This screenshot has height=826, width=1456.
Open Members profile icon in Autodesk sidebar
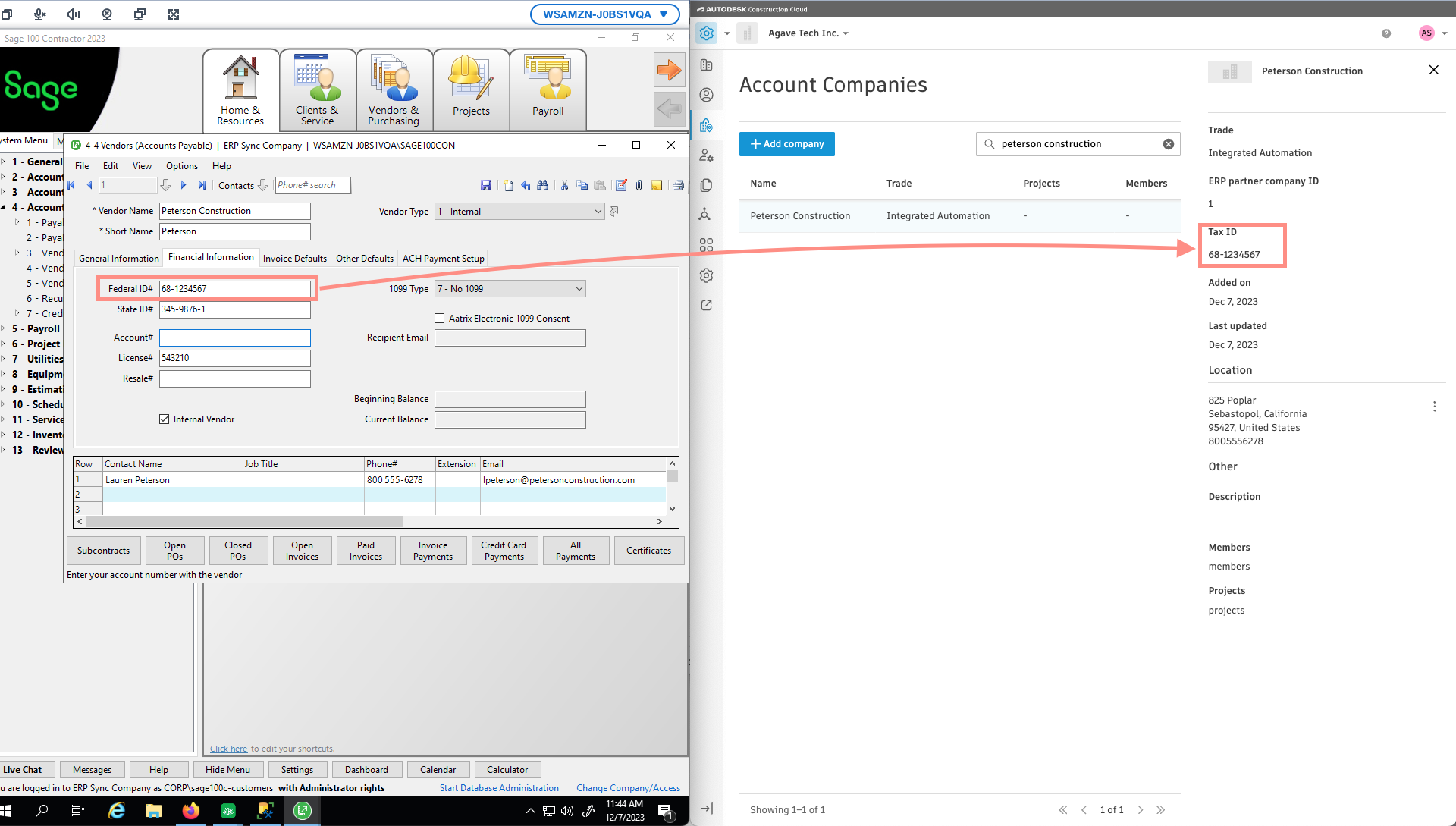click(707, 95)
